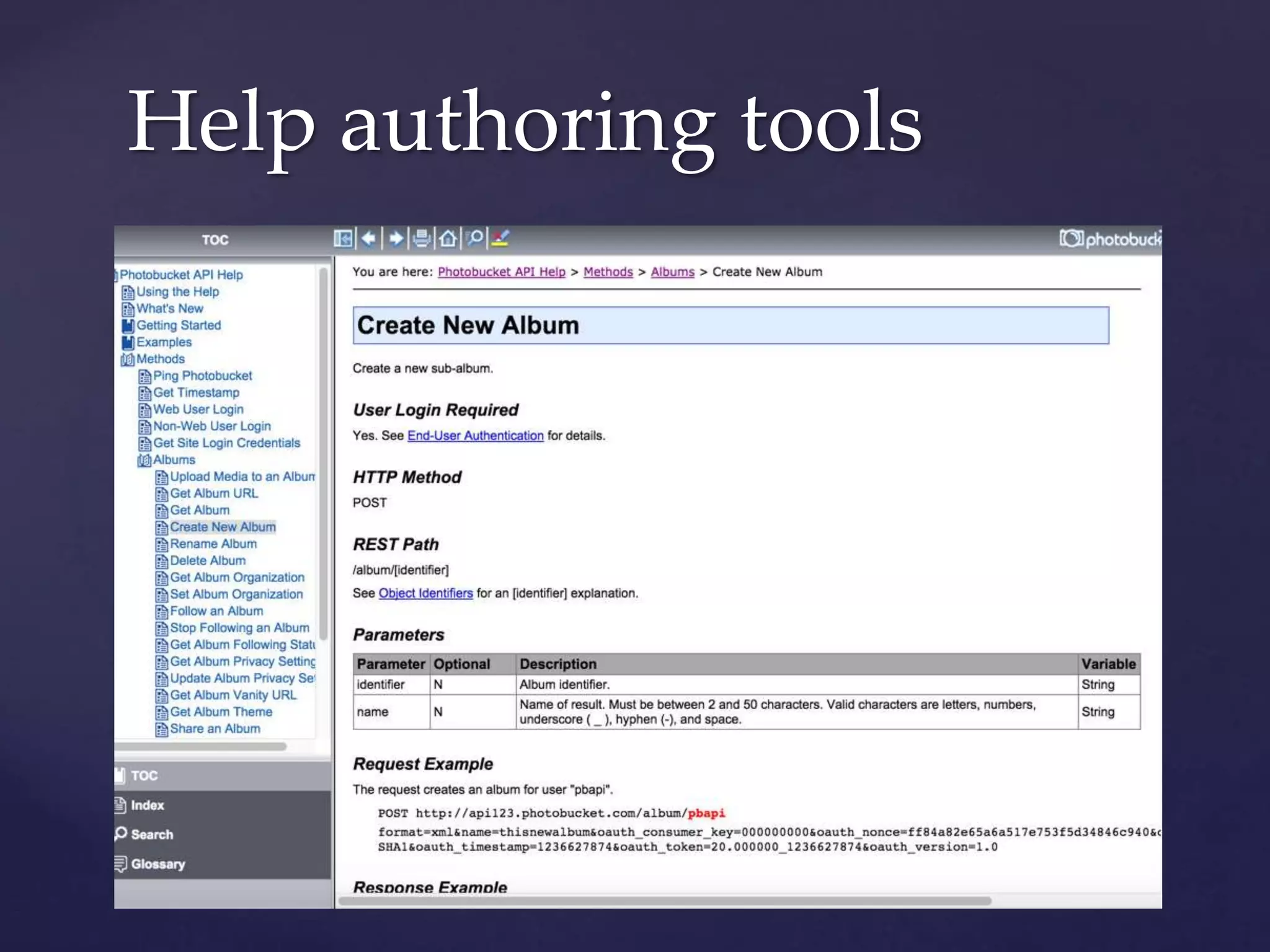Open the Search pane tab
The image size is (1270, 952).
152,834
